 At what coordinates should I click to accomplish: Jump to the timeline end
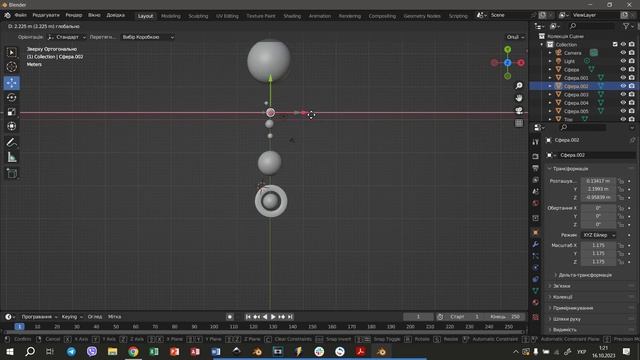290,317
